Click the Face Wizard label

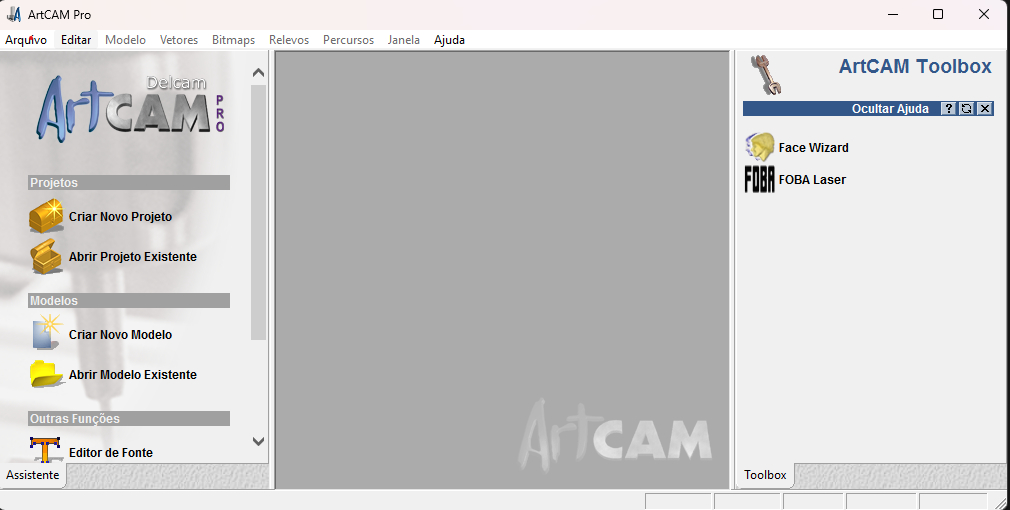[814, 147]
